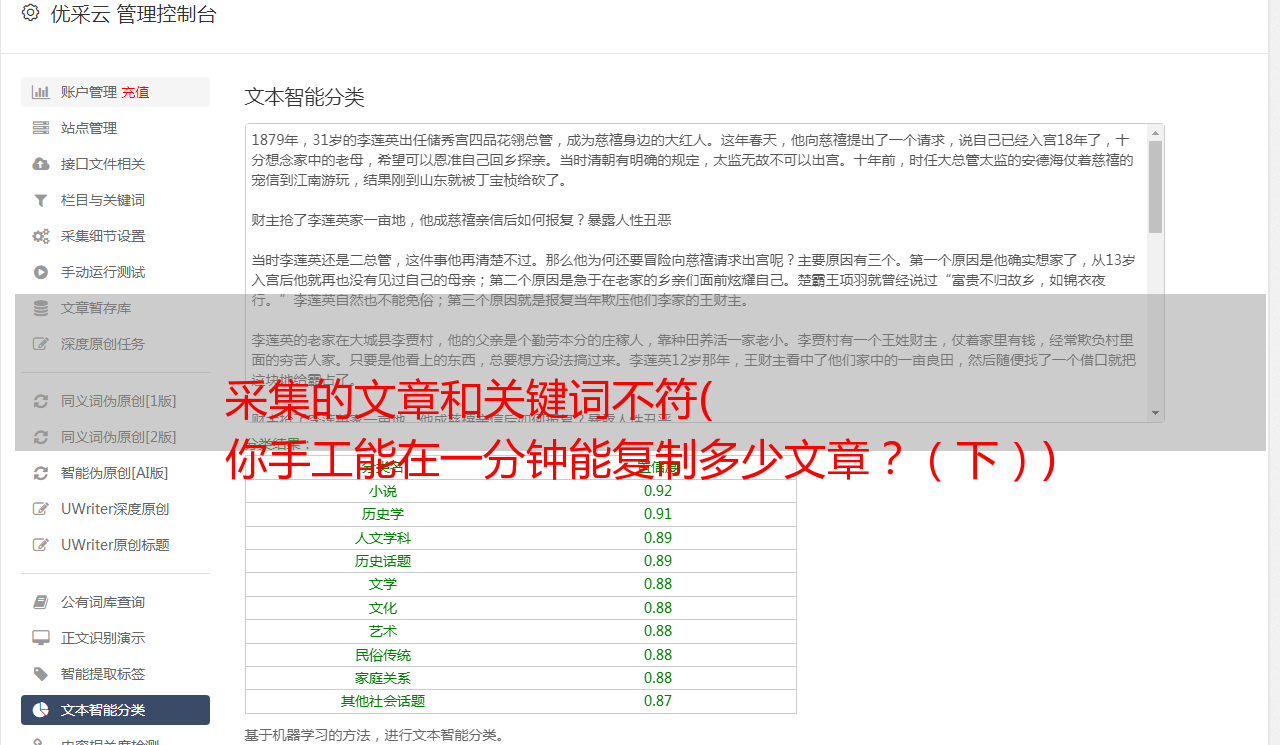
Task: Select 同义词伪原创[2版] in sidebar
Action: click(115, 437)
